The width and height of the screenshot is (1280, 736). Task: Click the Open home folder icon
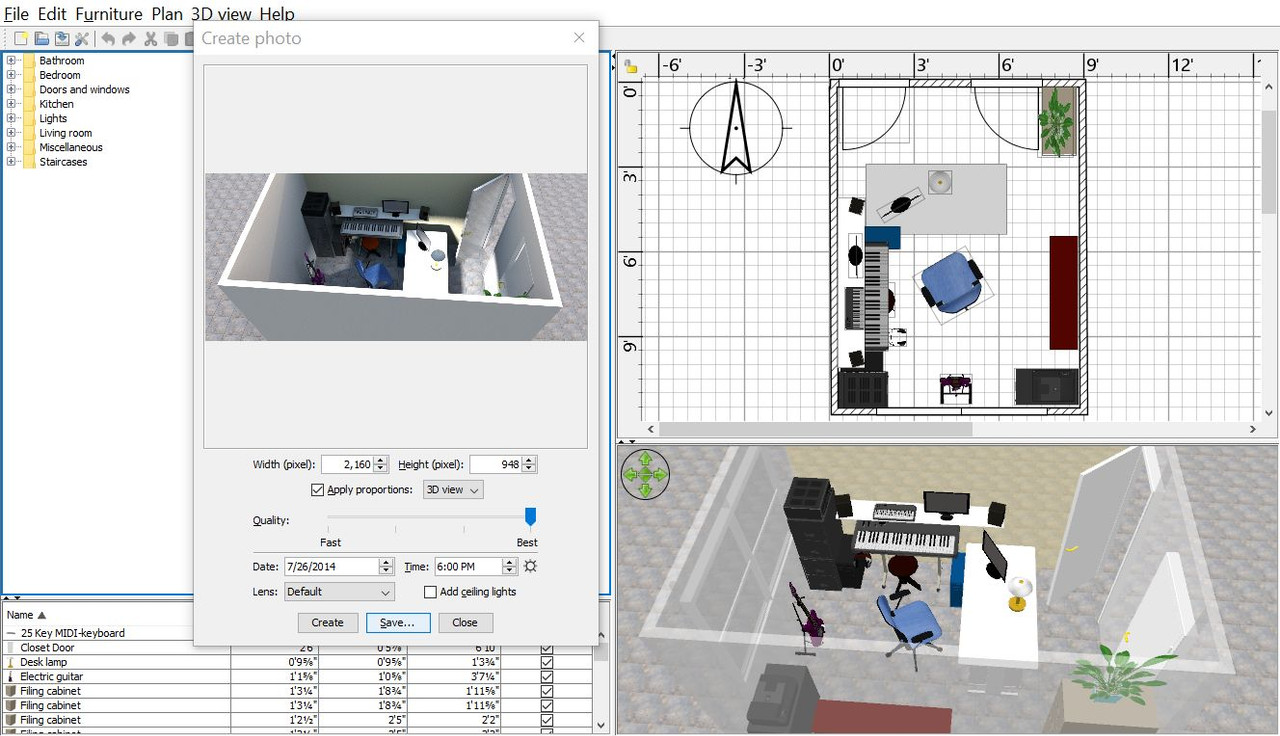(42, 39)
